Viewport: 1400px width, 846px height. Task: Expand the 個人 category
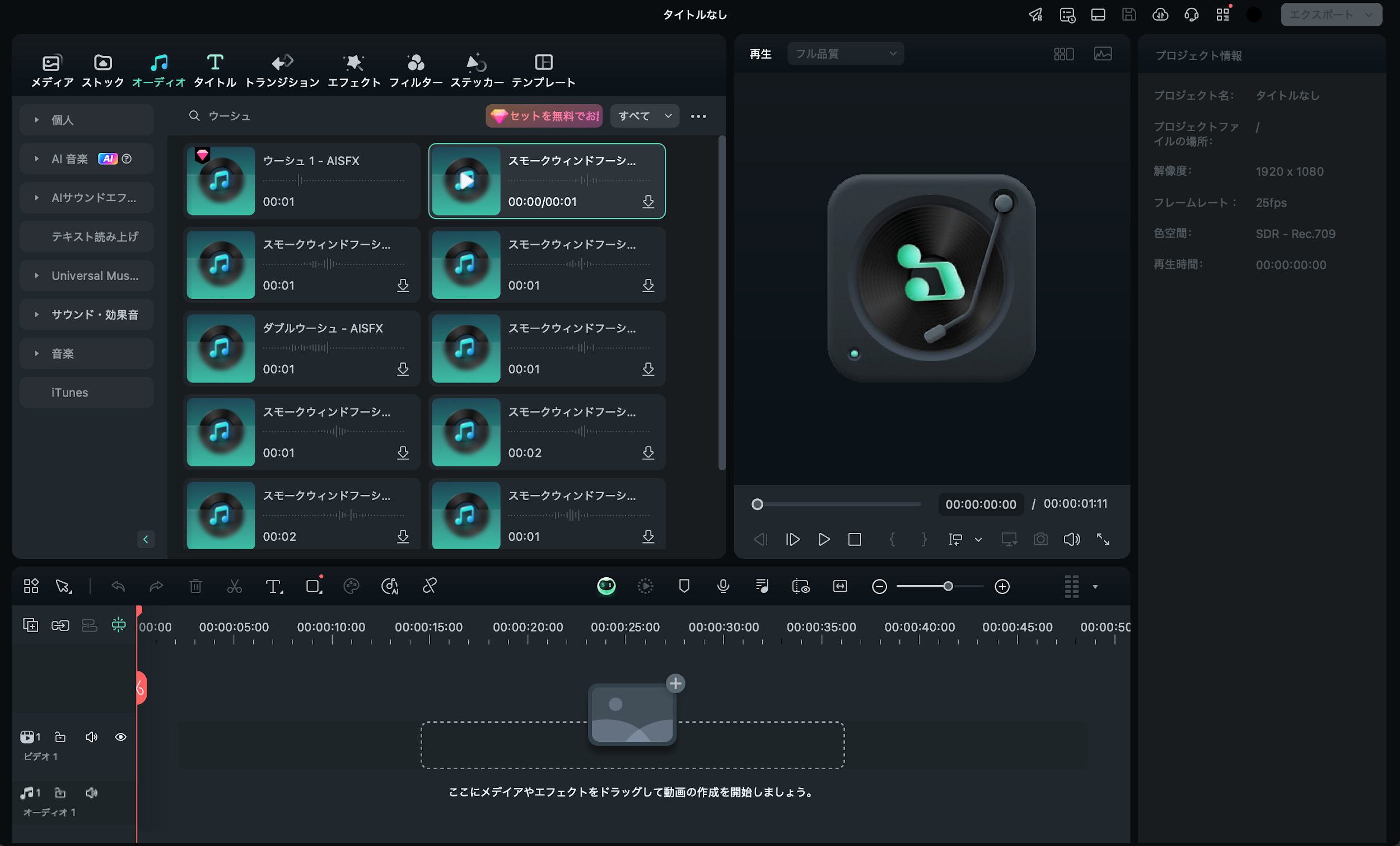[86, 120]
